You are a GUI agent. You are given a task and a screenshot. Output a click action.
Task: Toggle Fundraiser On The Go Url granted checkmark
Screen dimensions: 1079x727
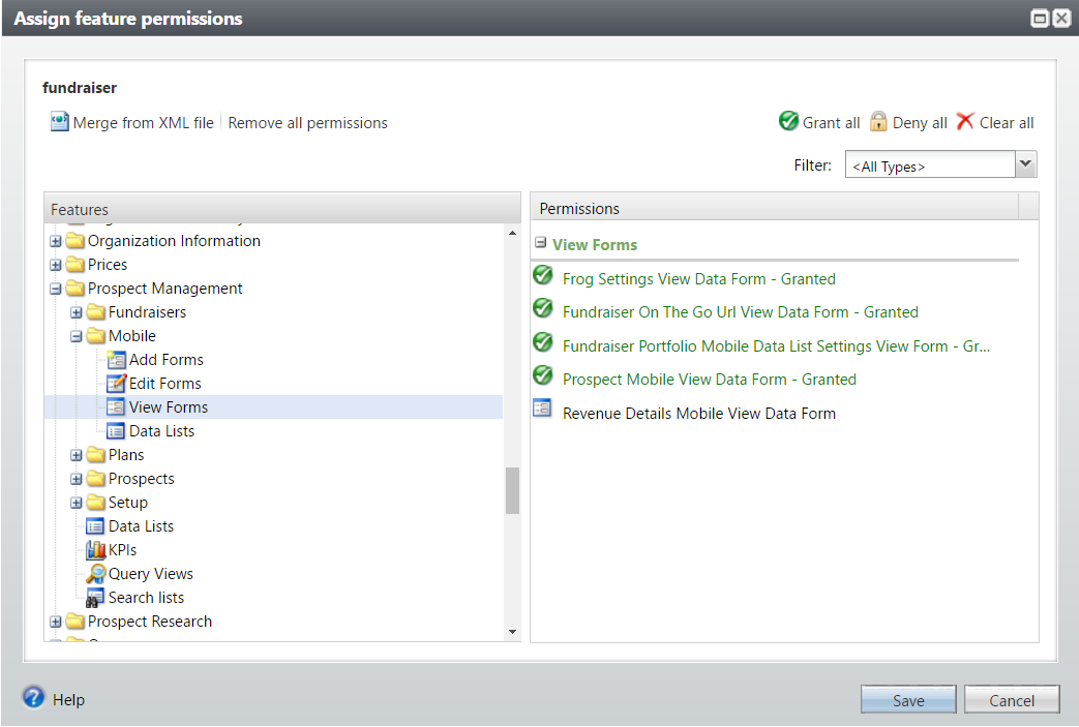[x=543, y=308]
